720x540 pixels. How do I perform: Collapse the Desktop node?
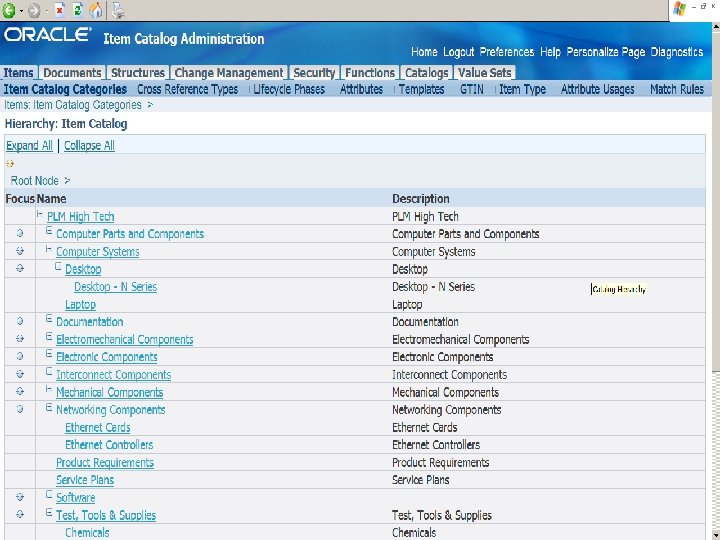pyautogui.click(x=58, y=266)
